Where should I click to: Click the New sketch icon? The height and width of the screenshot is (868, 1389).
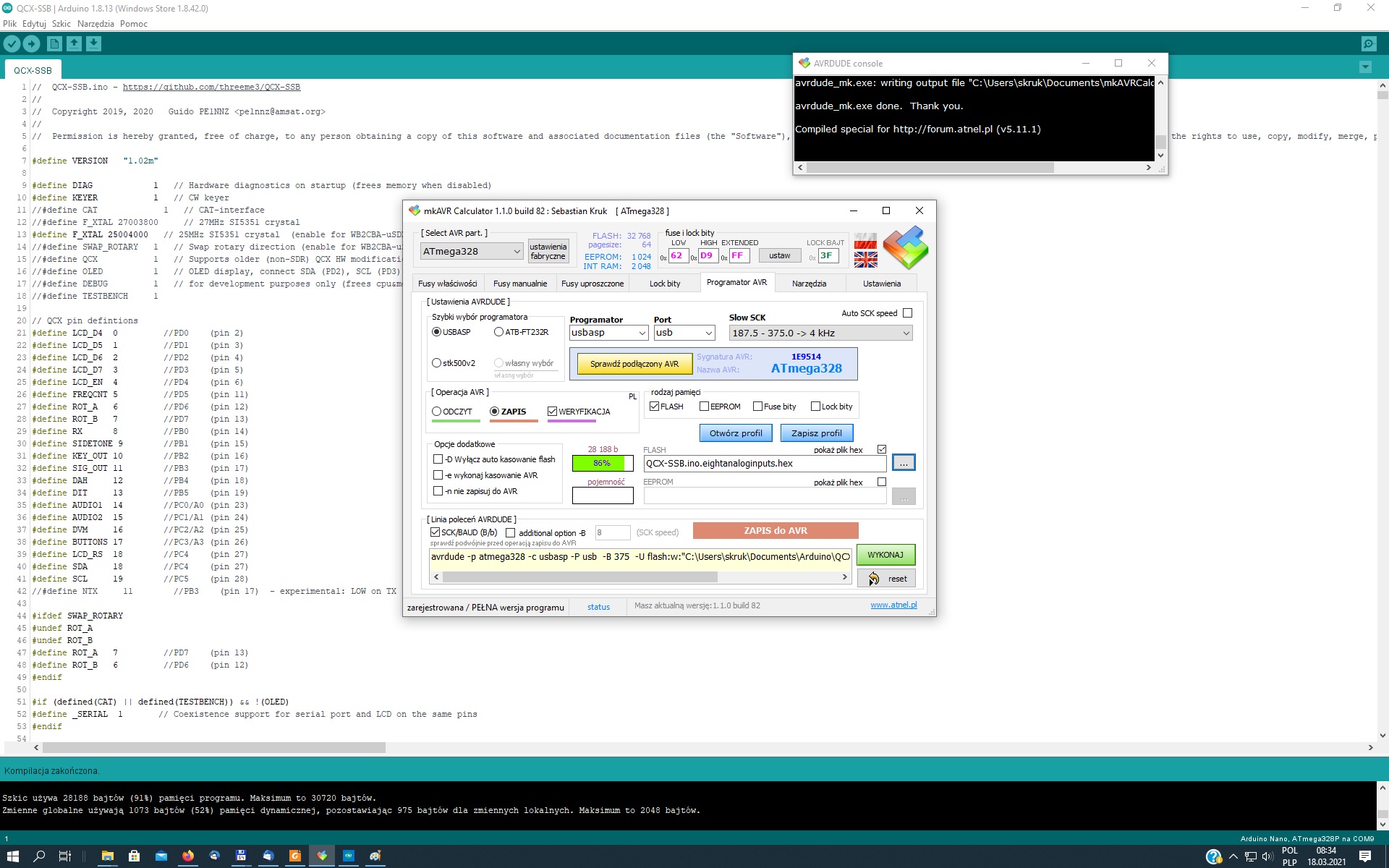54,44
